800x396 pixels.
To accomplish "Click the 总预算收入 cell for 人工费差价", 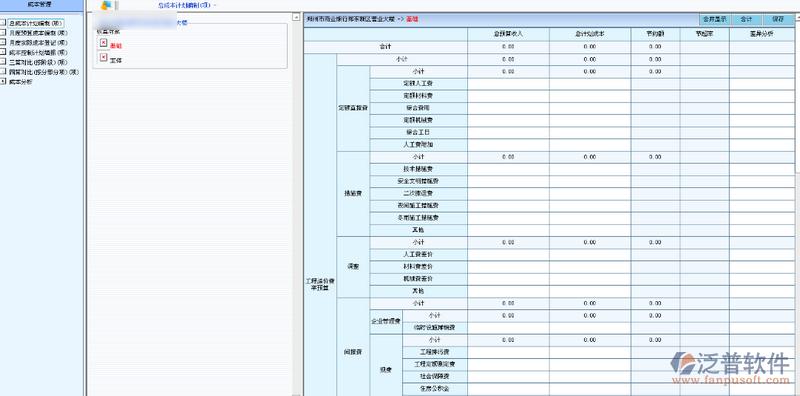I will 508,254.
